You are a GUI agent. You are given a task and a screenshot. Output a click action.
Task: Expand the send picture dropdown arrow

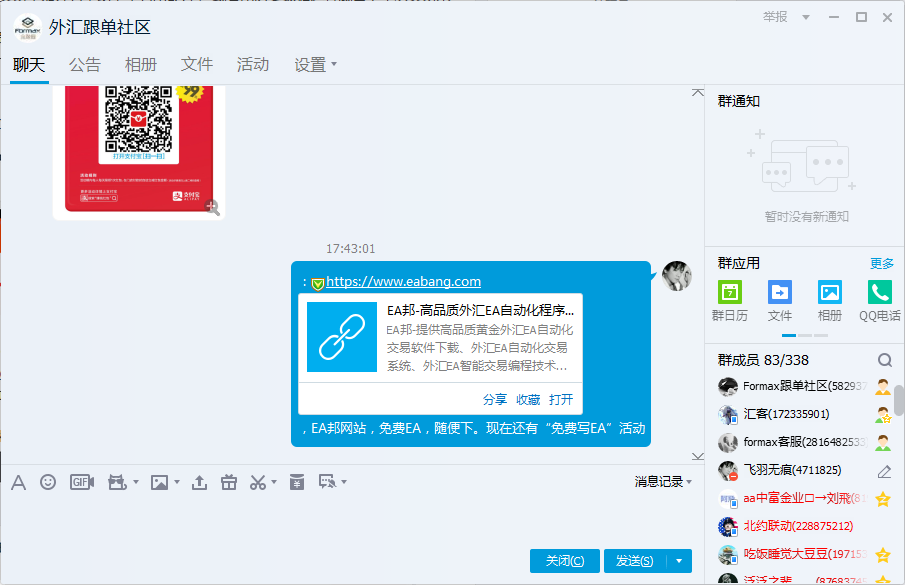pyautogui.click(x=177, y=482)
